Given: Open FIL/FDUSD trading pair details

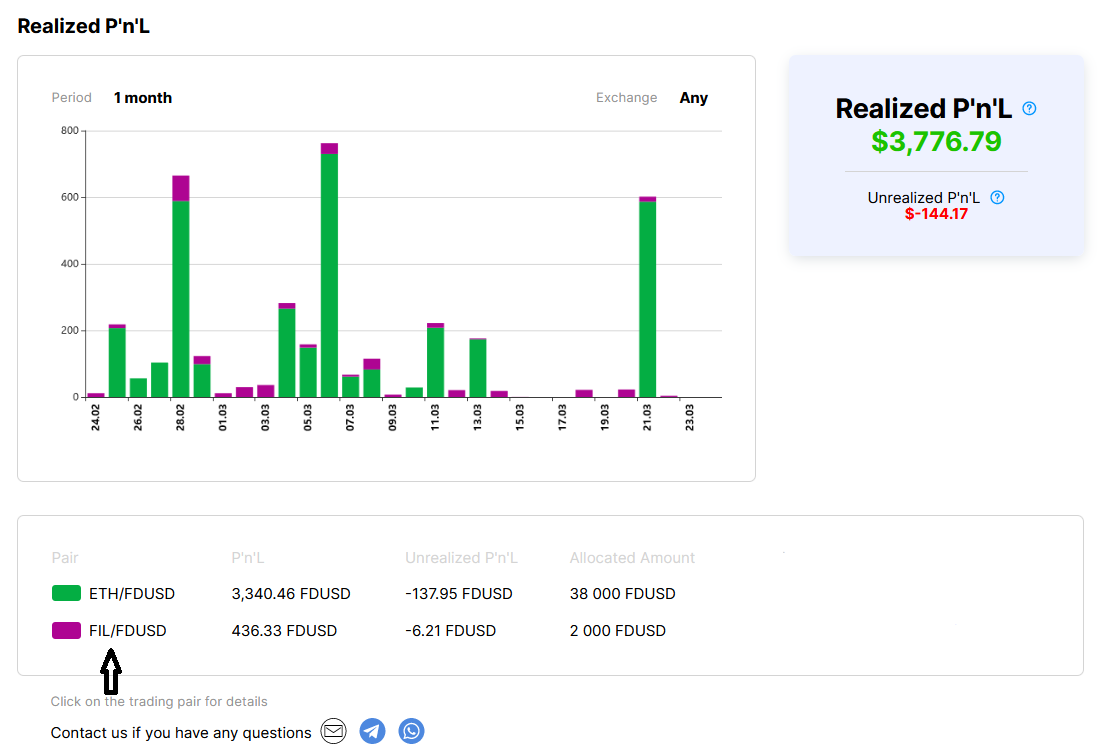Looking at the screenshot, I should (x=128, y=631).
